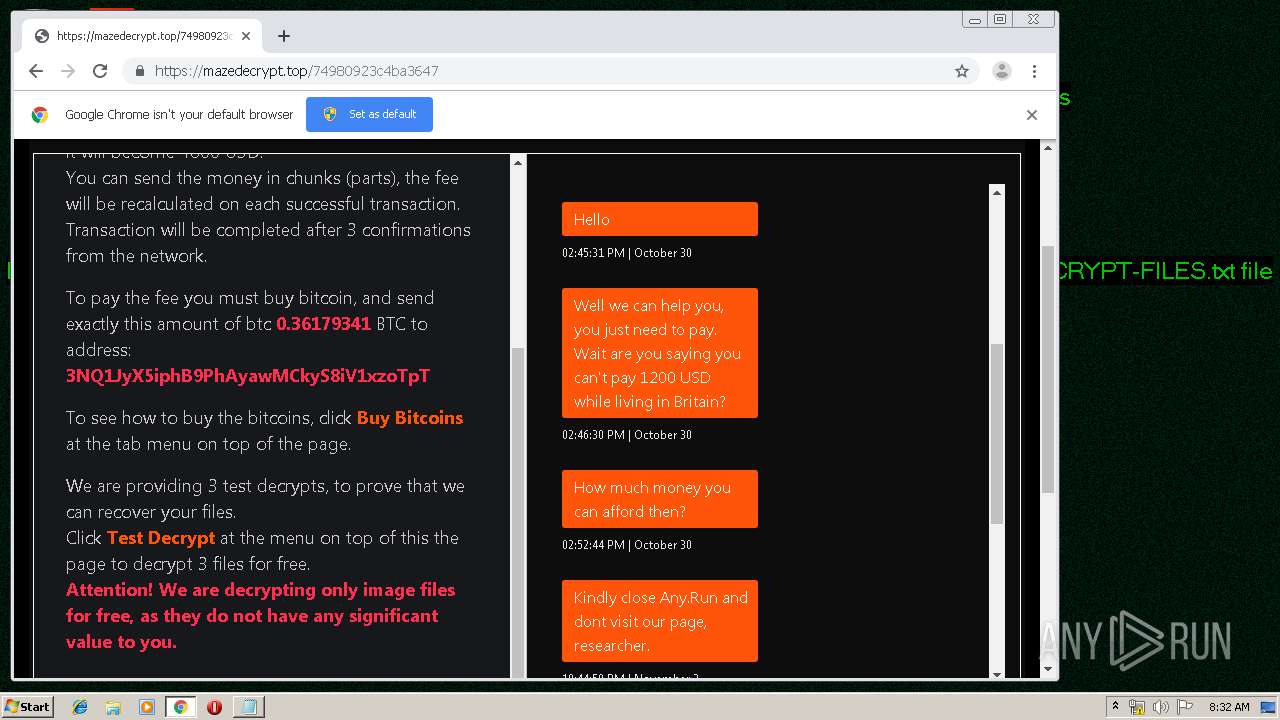Click the forward navigation arrow
This screenshot has height=720, width=1280.
[x=68, y=71]
